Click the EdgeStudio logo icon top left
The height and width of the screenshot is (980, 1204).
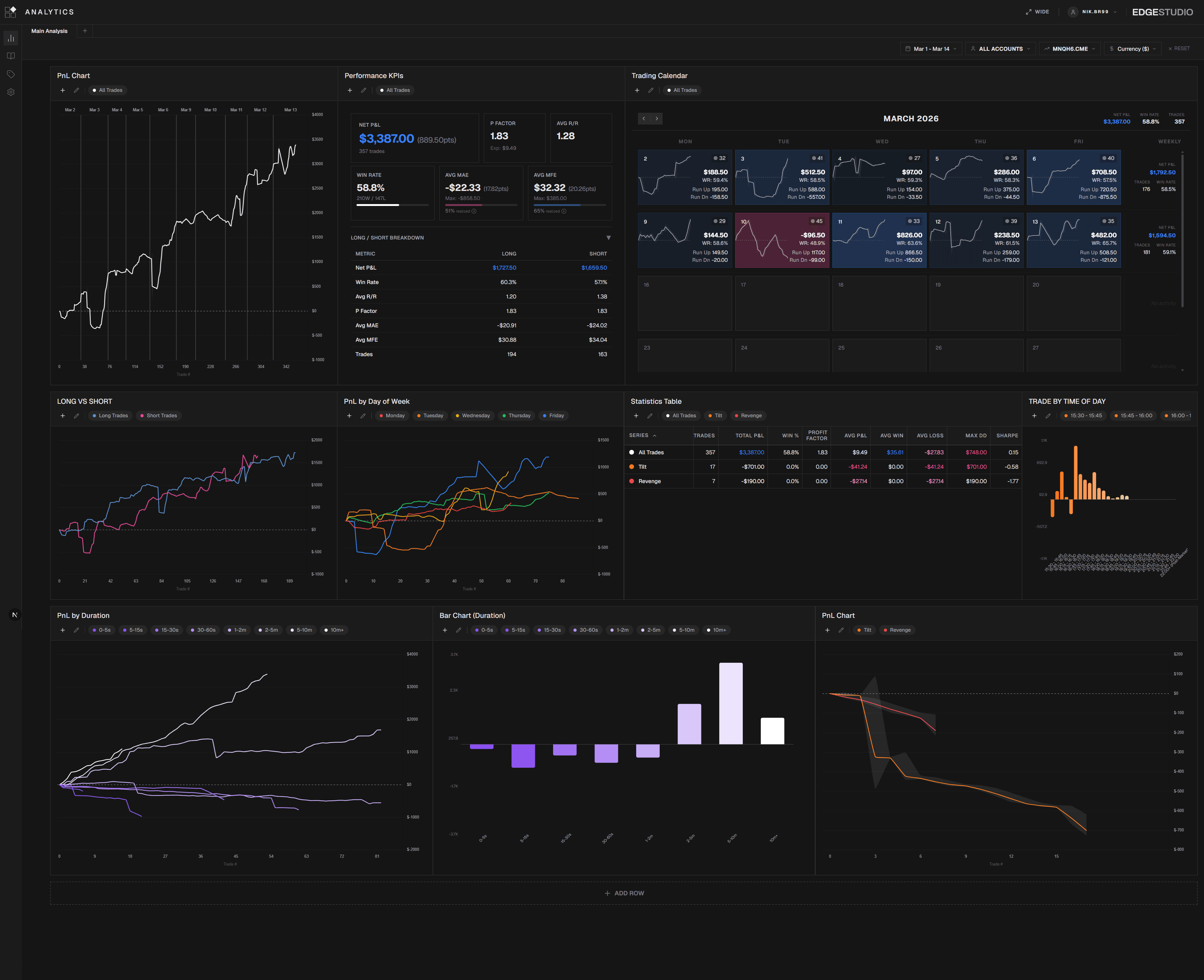click(x=11, y=11)
